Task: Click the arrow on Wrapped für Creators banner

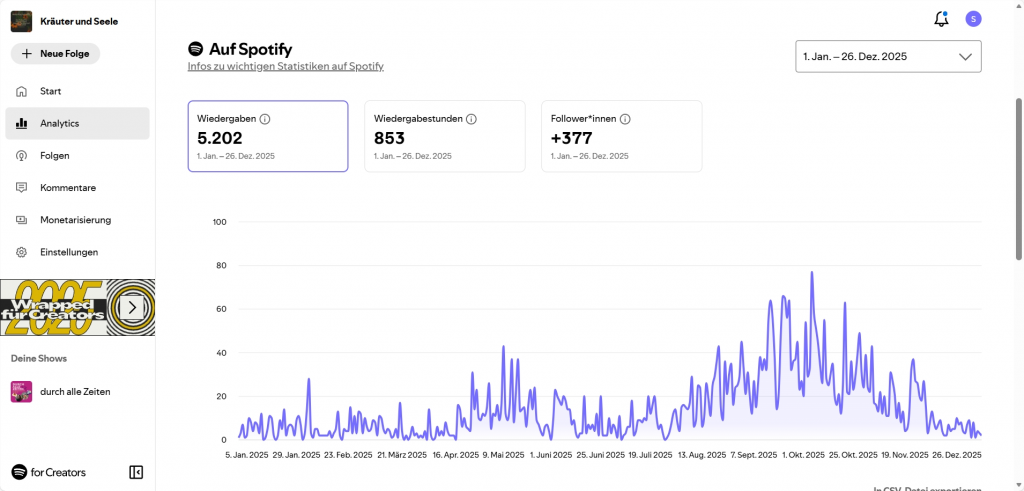Action: (x=130, y=307)
